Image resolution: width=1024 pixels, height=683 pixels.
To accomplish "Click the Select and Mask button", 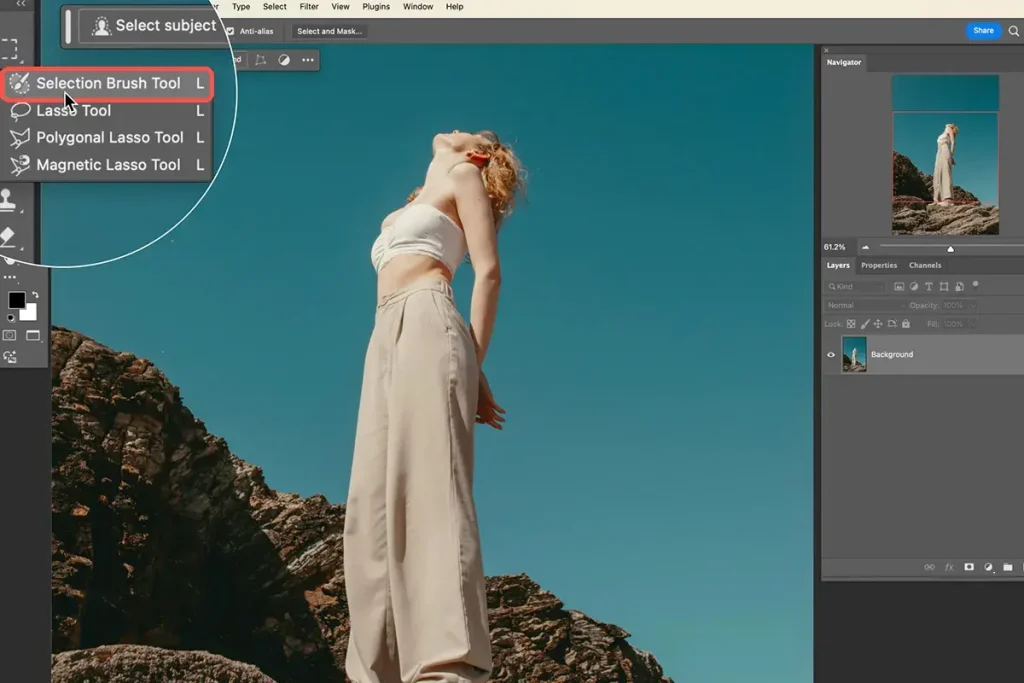I will (x=330, y=31).
